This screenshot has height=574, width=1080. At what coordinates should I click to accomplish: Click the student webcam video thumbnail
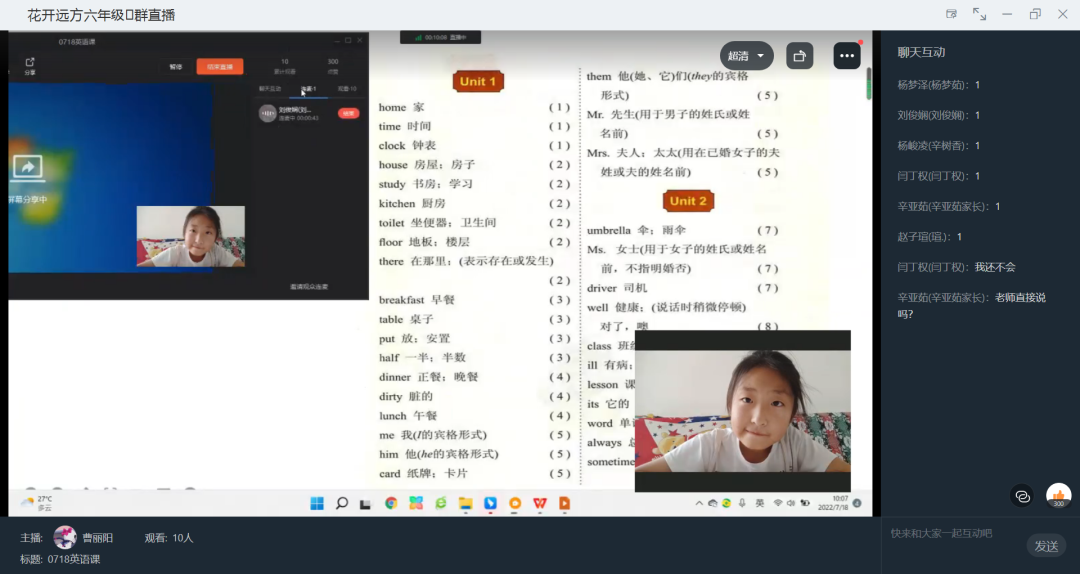(742, 410)
